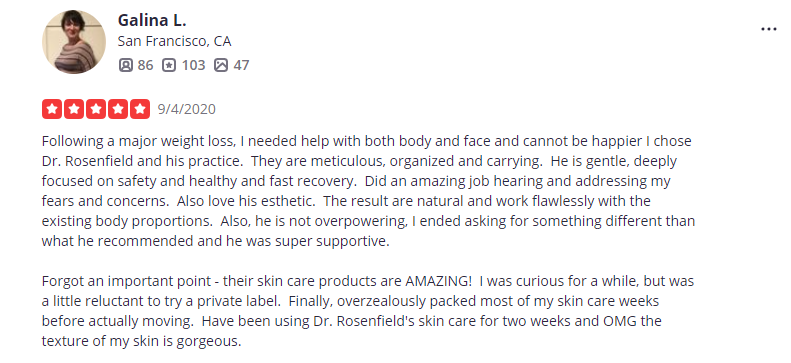The width and height of the screenshot is (791, 363).
Task: Select the first red rating star
Action: 52,109
